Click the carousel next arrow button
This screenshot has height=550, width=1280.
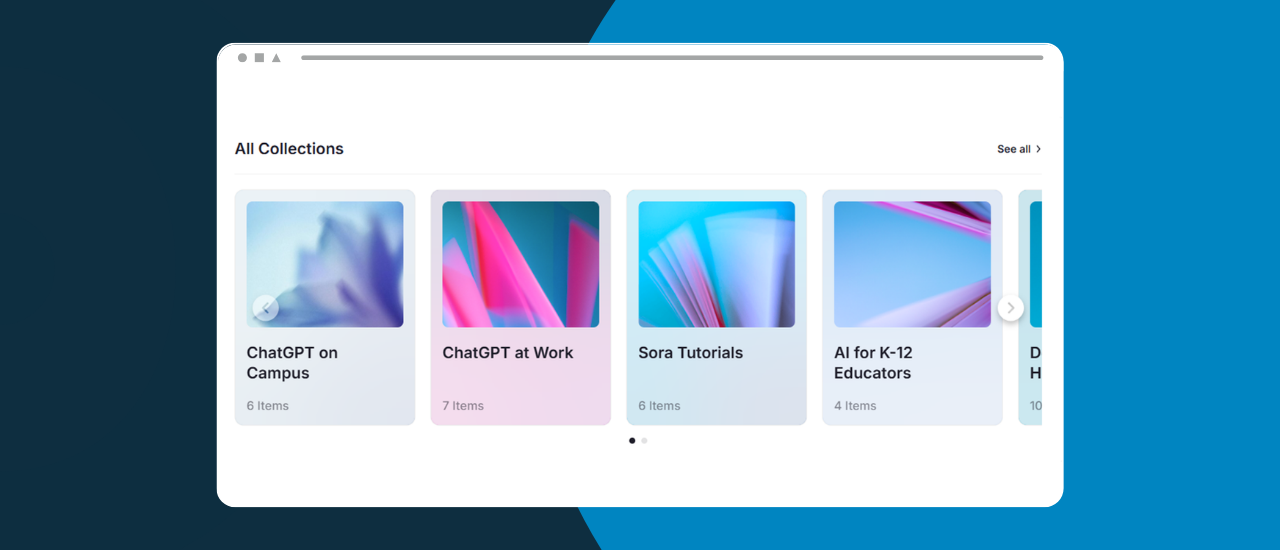(x=1011, y=308)
